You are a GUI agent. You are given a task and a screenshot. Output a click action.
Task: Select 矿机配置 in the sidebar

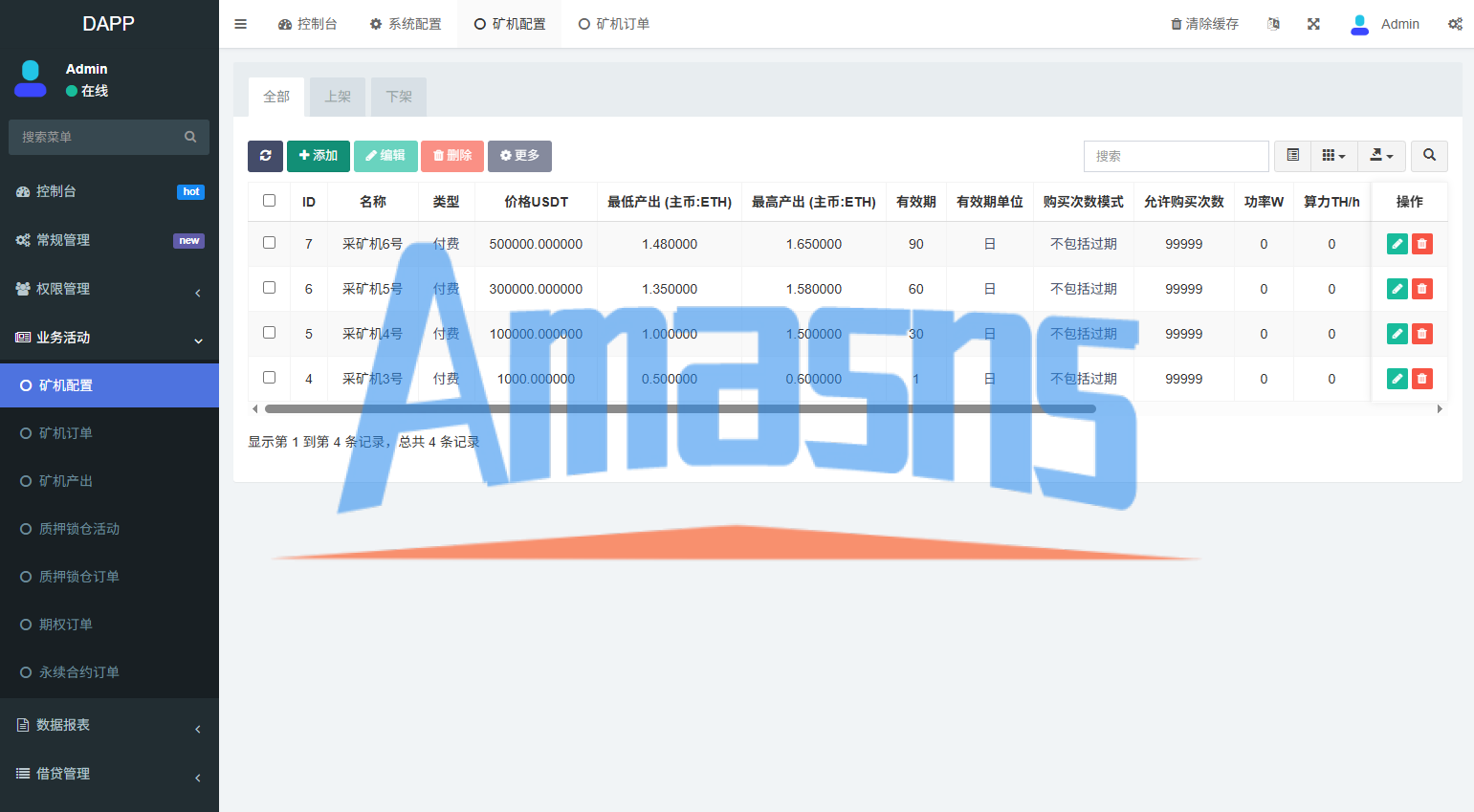109,385
